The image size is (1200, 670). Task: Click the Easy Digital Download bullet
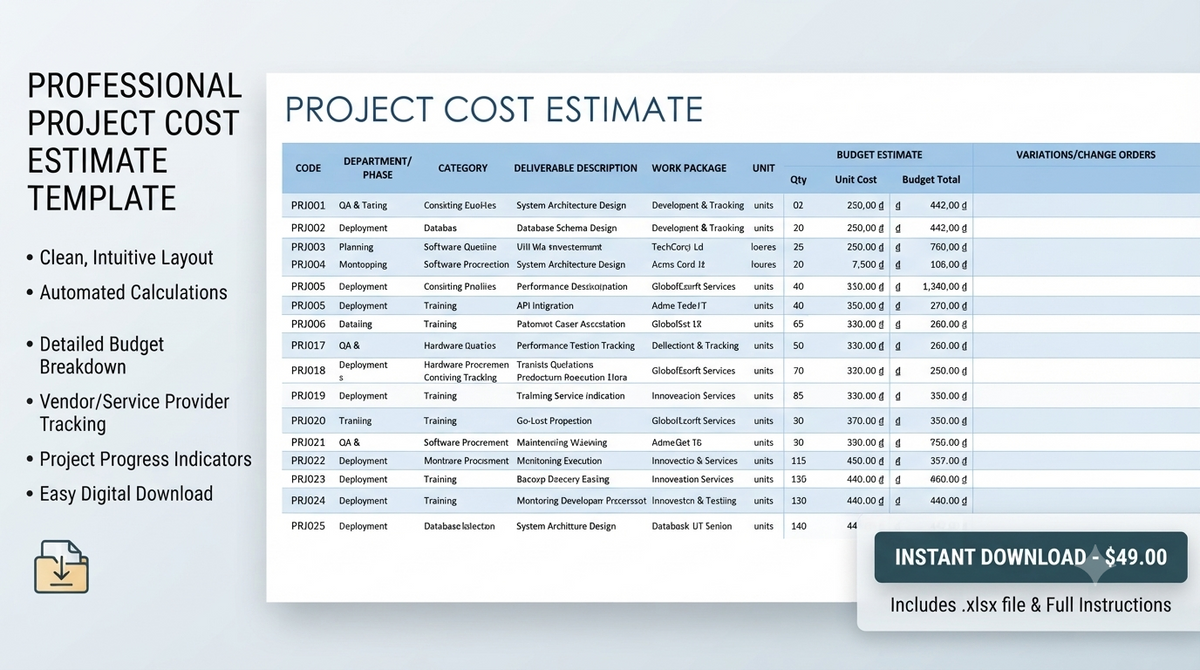[x=119, y=494]
